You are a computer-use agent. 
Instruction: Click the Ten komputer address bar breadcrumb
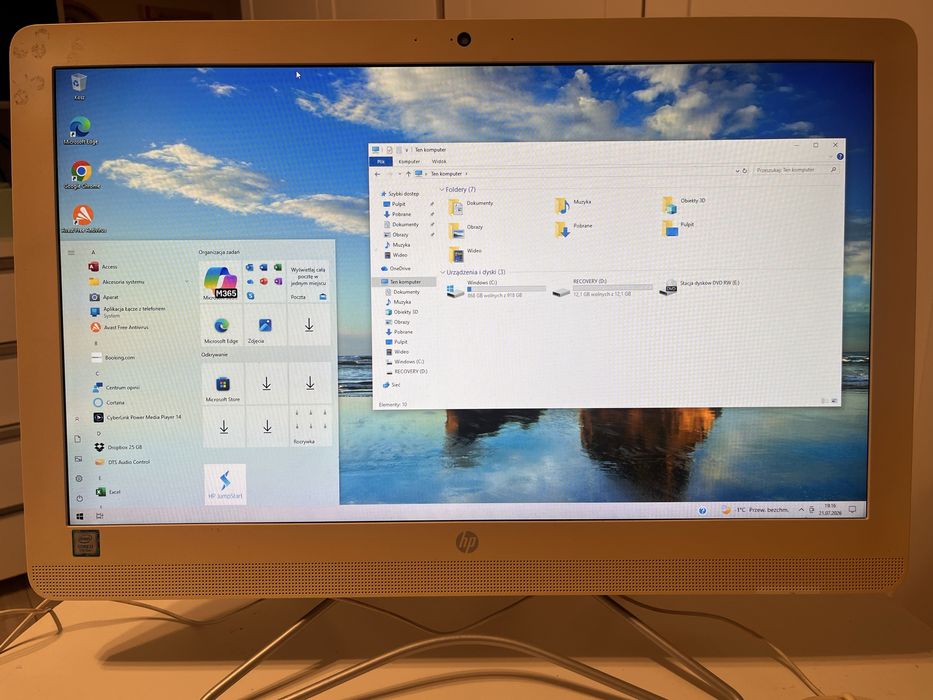[x=446, y=174]
